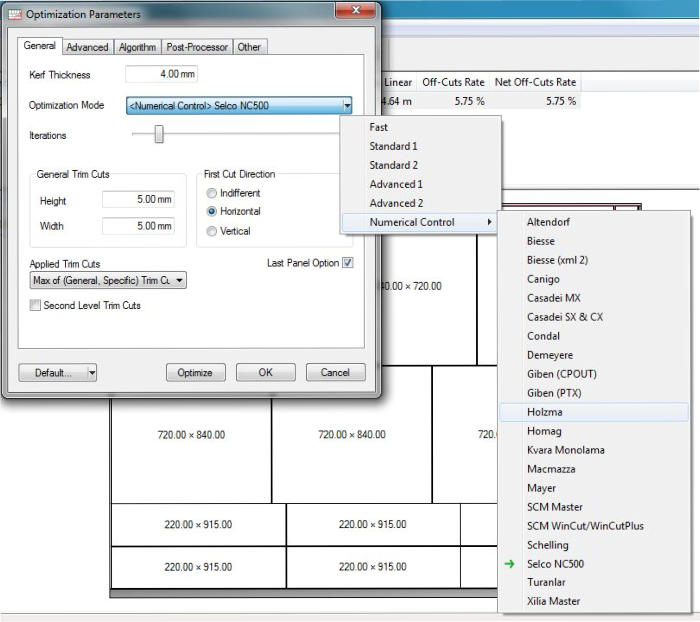Click the Iterations slider handle

pyautogui.click(x=158, y=135)
